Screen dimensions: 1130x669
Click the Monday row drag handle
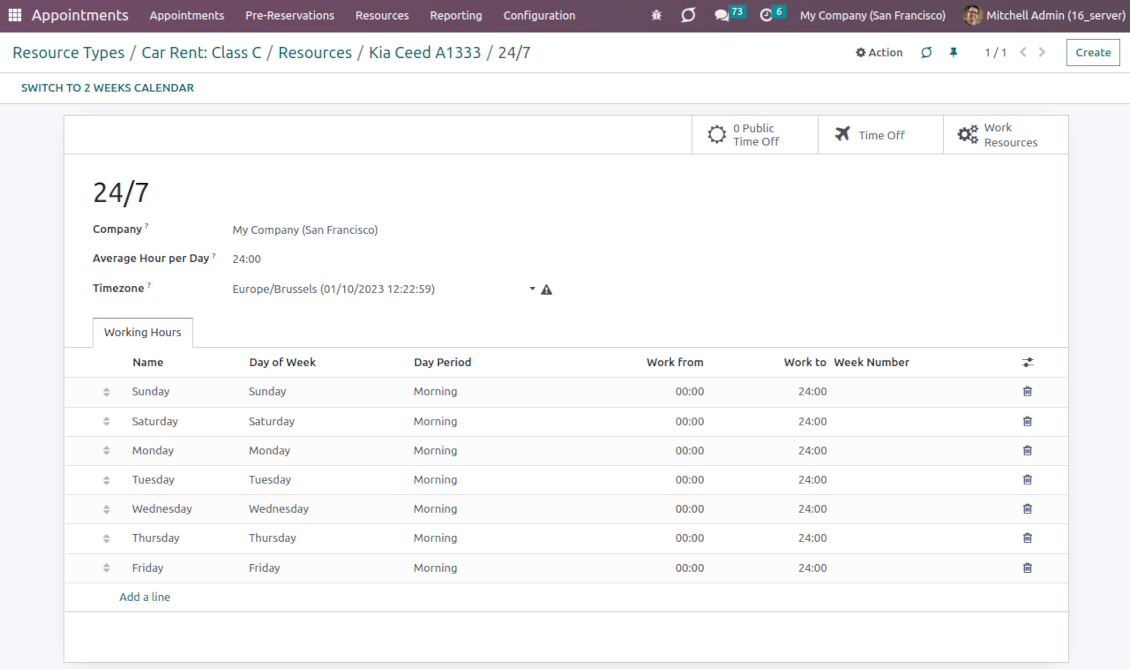point(107,451)
